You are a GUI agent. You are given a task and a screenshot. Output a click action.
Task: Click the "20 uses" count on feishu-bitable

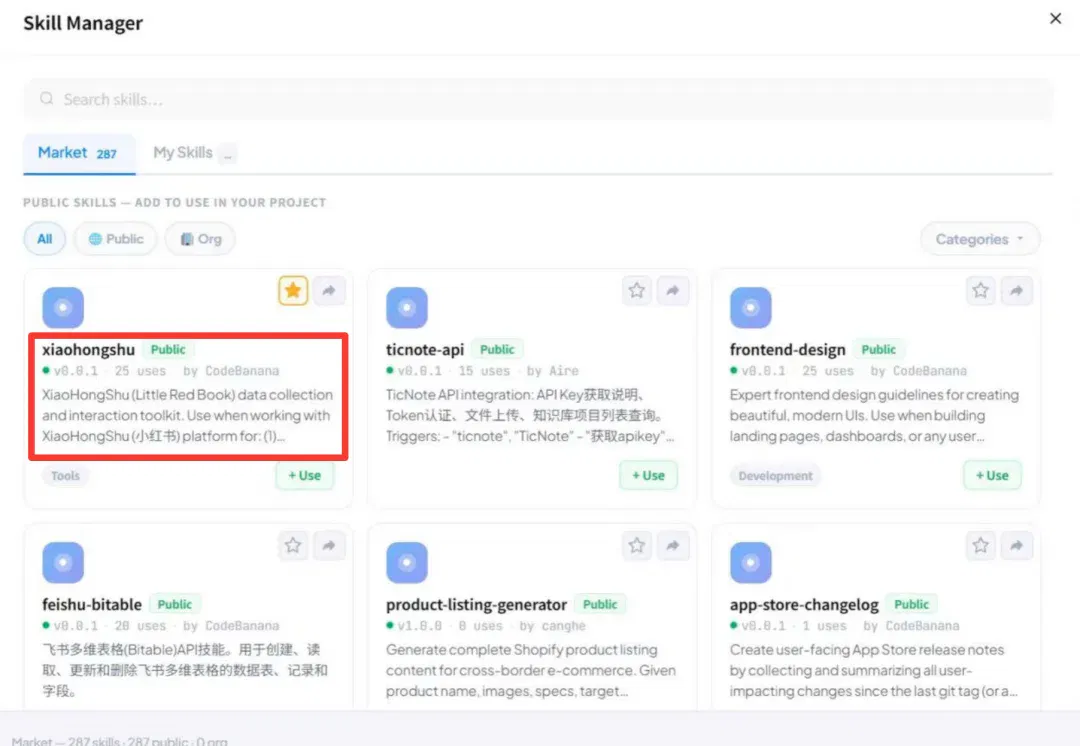tap(141, 626)
